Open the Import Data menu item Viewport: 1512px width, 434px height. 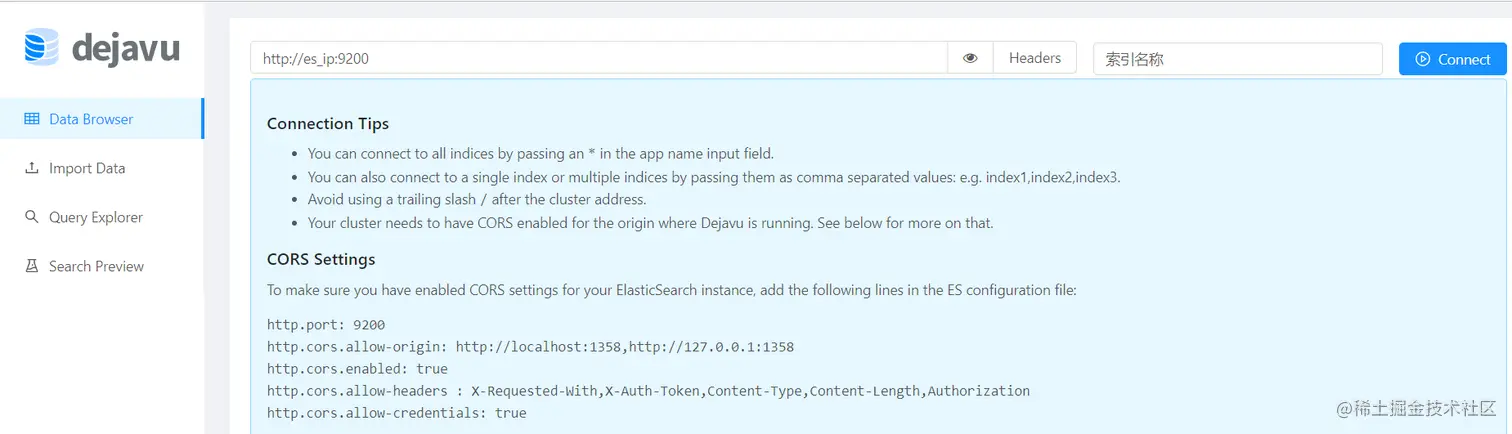coord(102,168)
